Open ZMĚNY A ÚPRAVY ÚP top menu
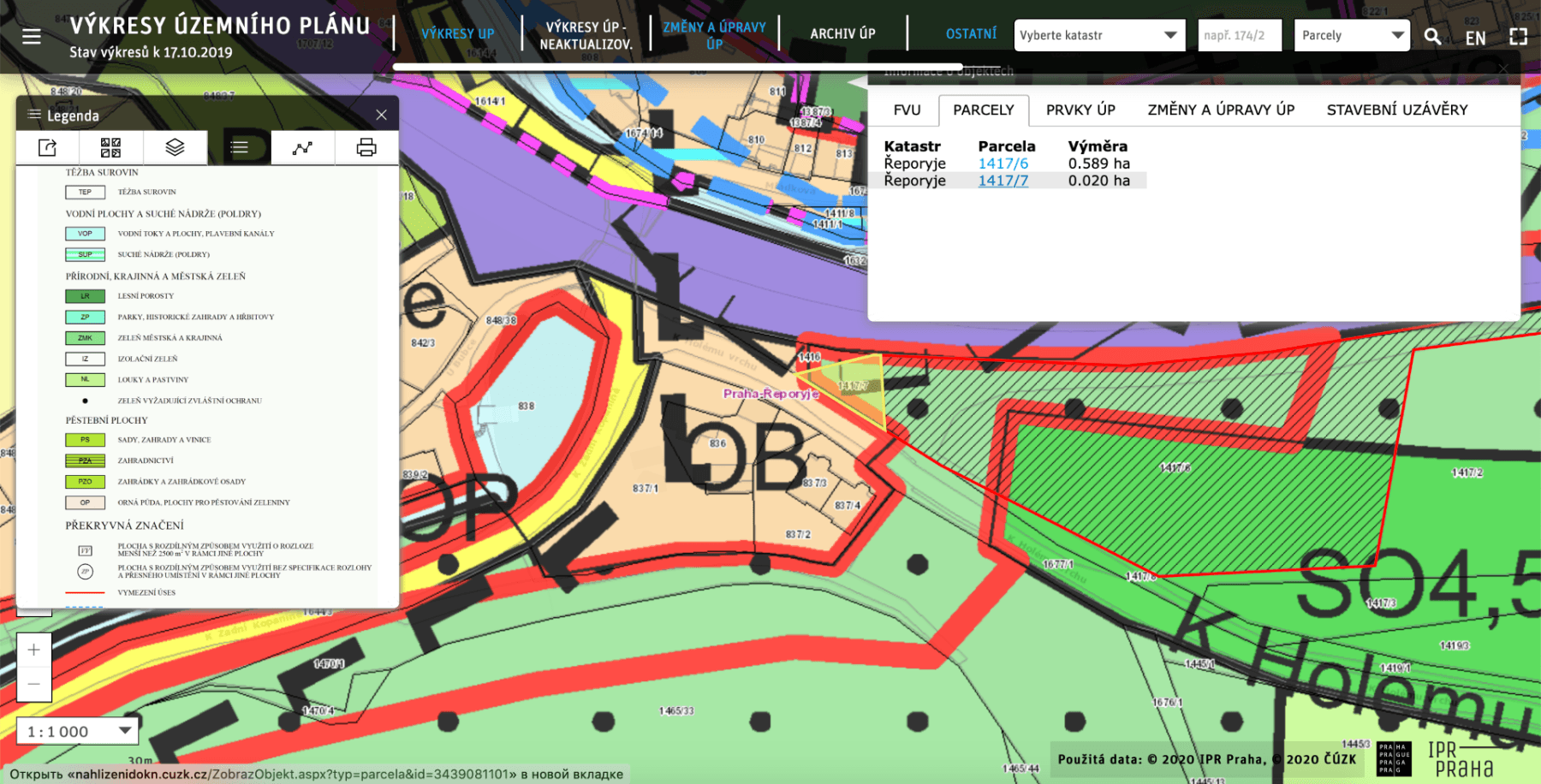 (x=714, y=35)
